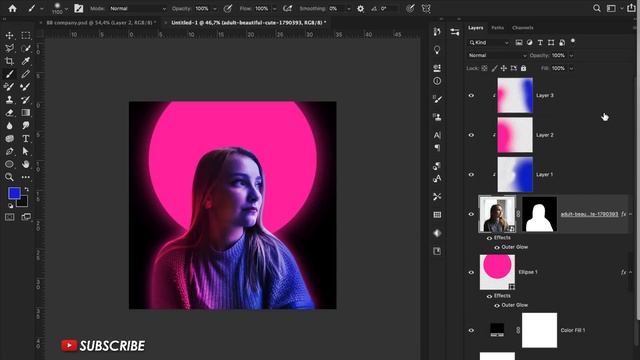Switch to the Layers tab

coord(476,28)
